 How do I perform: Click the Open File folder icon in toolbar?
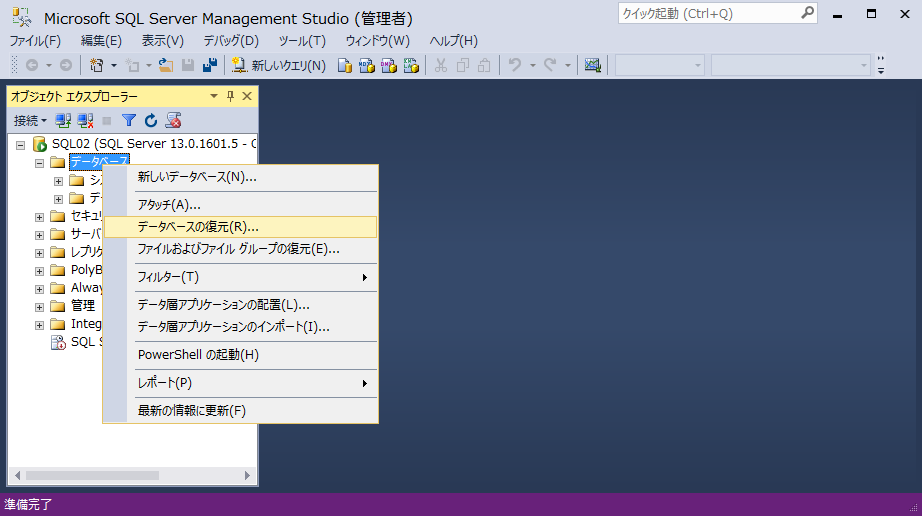[166, 65]
